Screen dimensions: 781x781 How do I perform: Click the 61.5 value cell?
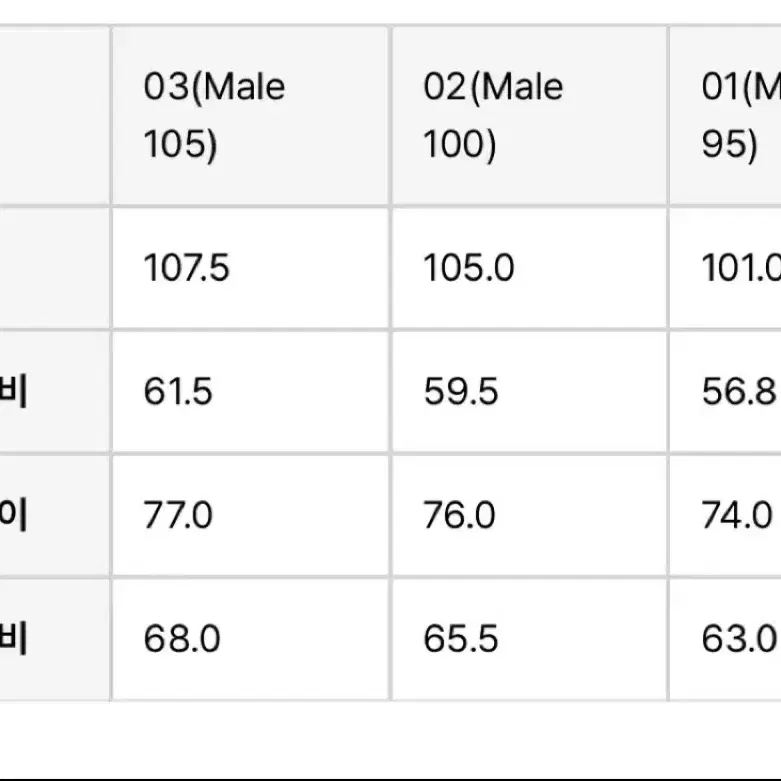(250, 391)
